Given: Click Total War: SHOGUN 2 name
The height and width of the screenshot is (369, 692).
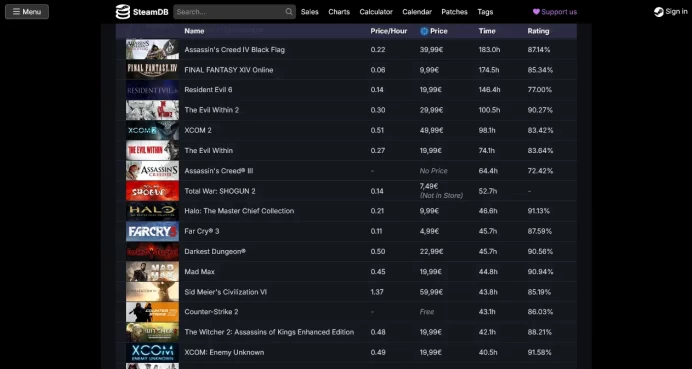Looking at the screenshot, I should point(220,191).
